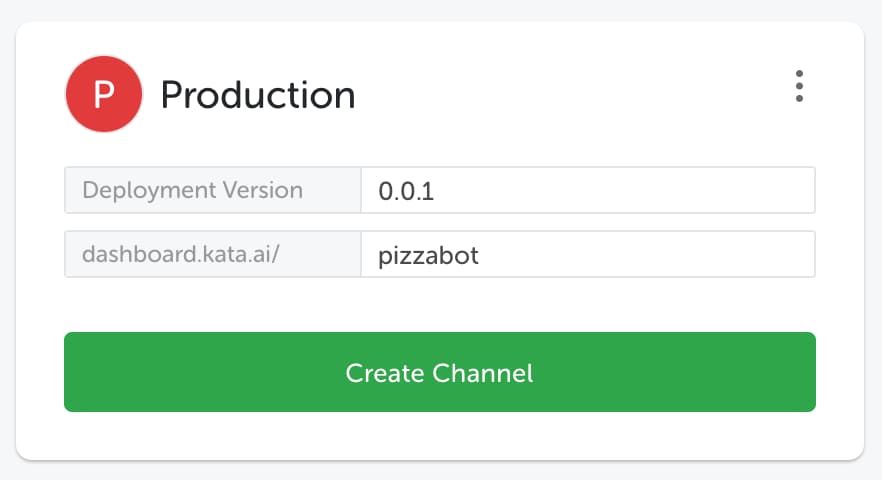Click the Production environment title
Viewport: 882px width, 480px height.
pos(258,95)
